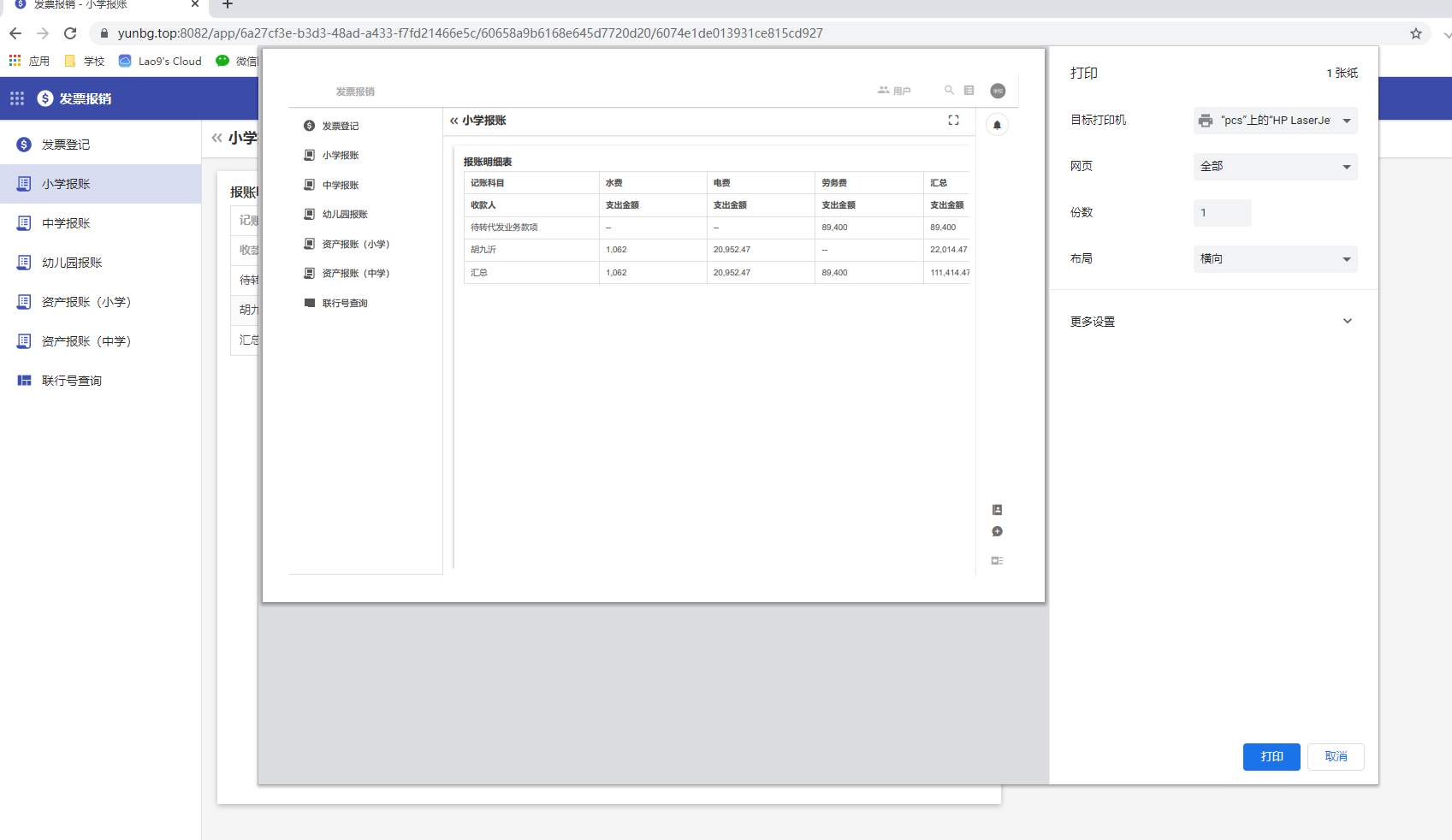Open the 布局 layout dropdown

pos(1275,259)
